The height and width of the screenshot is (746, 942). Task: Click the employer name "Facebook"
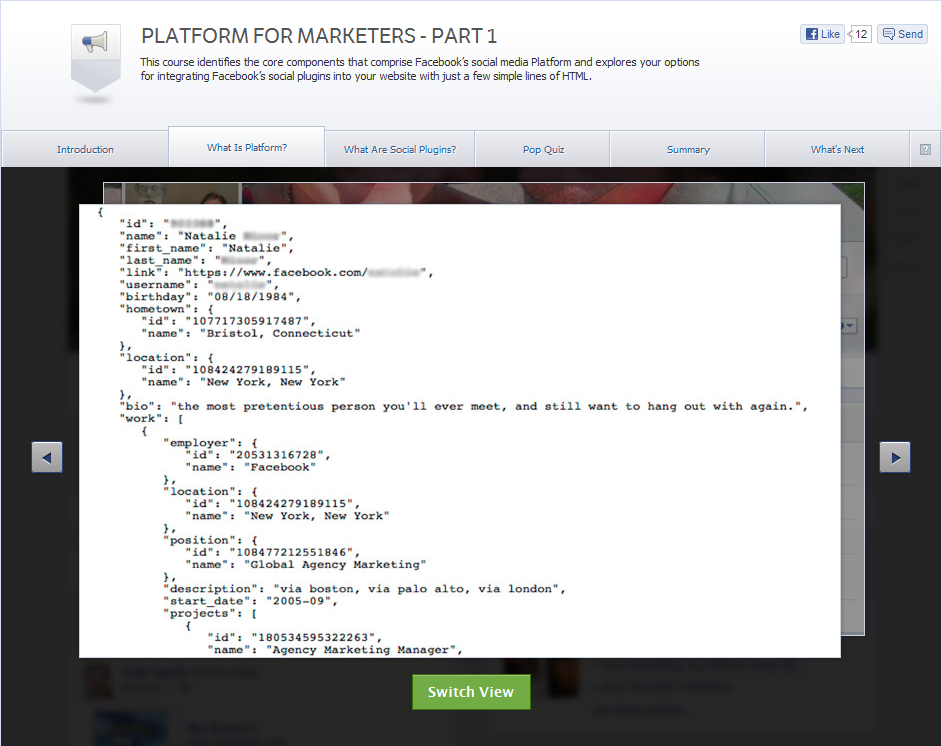(x=280, y=467)
